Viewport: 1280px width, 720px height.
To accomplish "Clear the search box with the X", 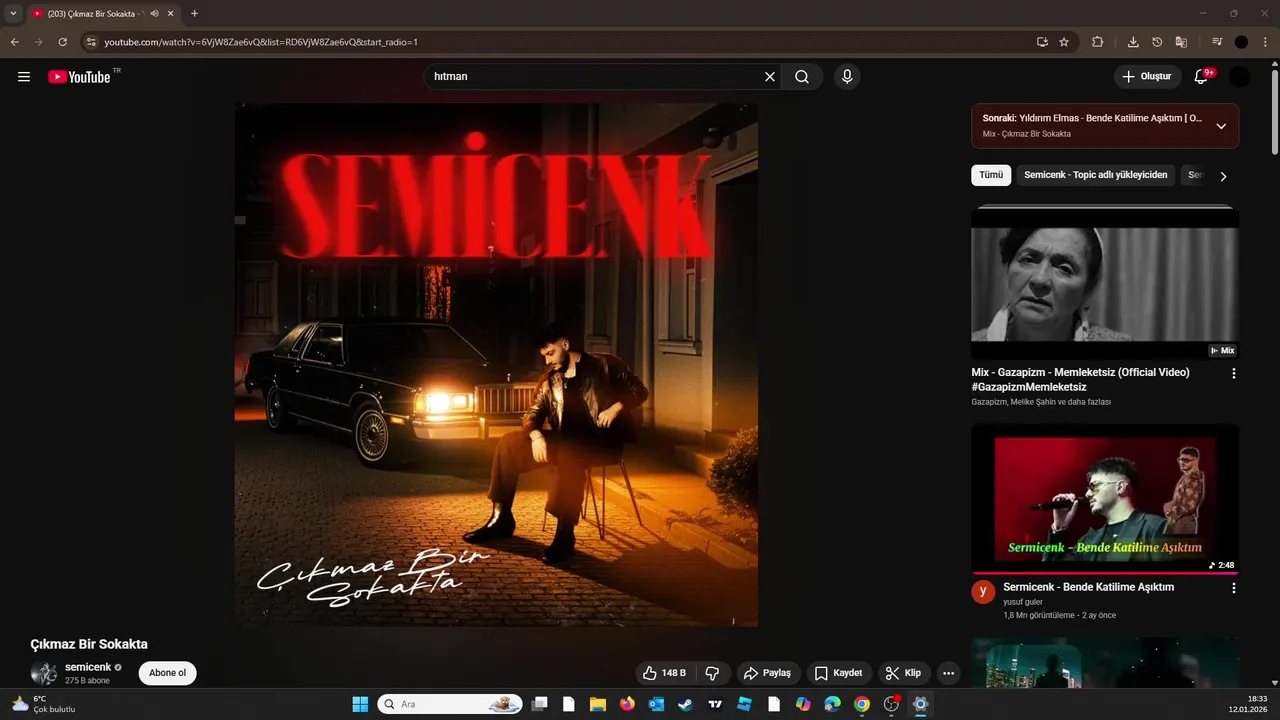I will [770, 77].
